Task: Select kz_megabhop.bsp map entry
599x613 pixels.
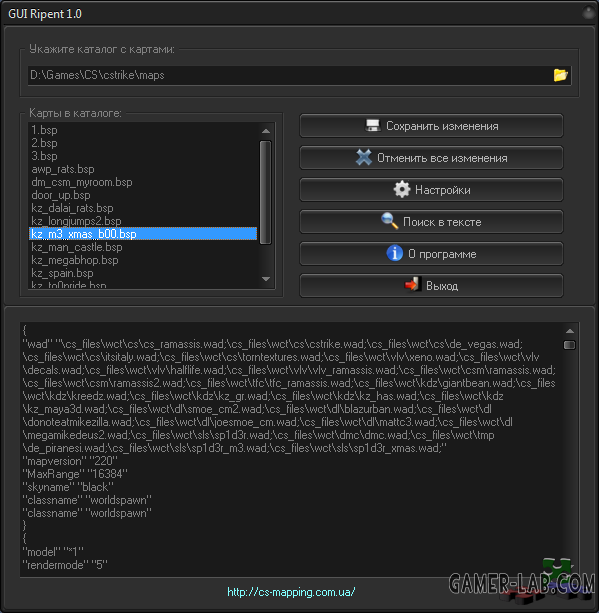Action: point(75,260)
